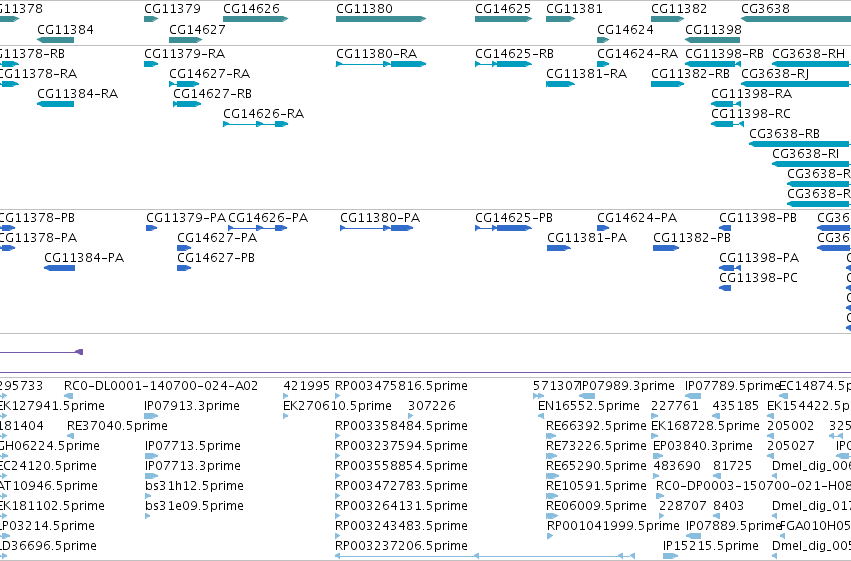The height and width of the screenshot is (561, 851).
Task: Click the RE37040.5prime label
Action: click(117, 426)
